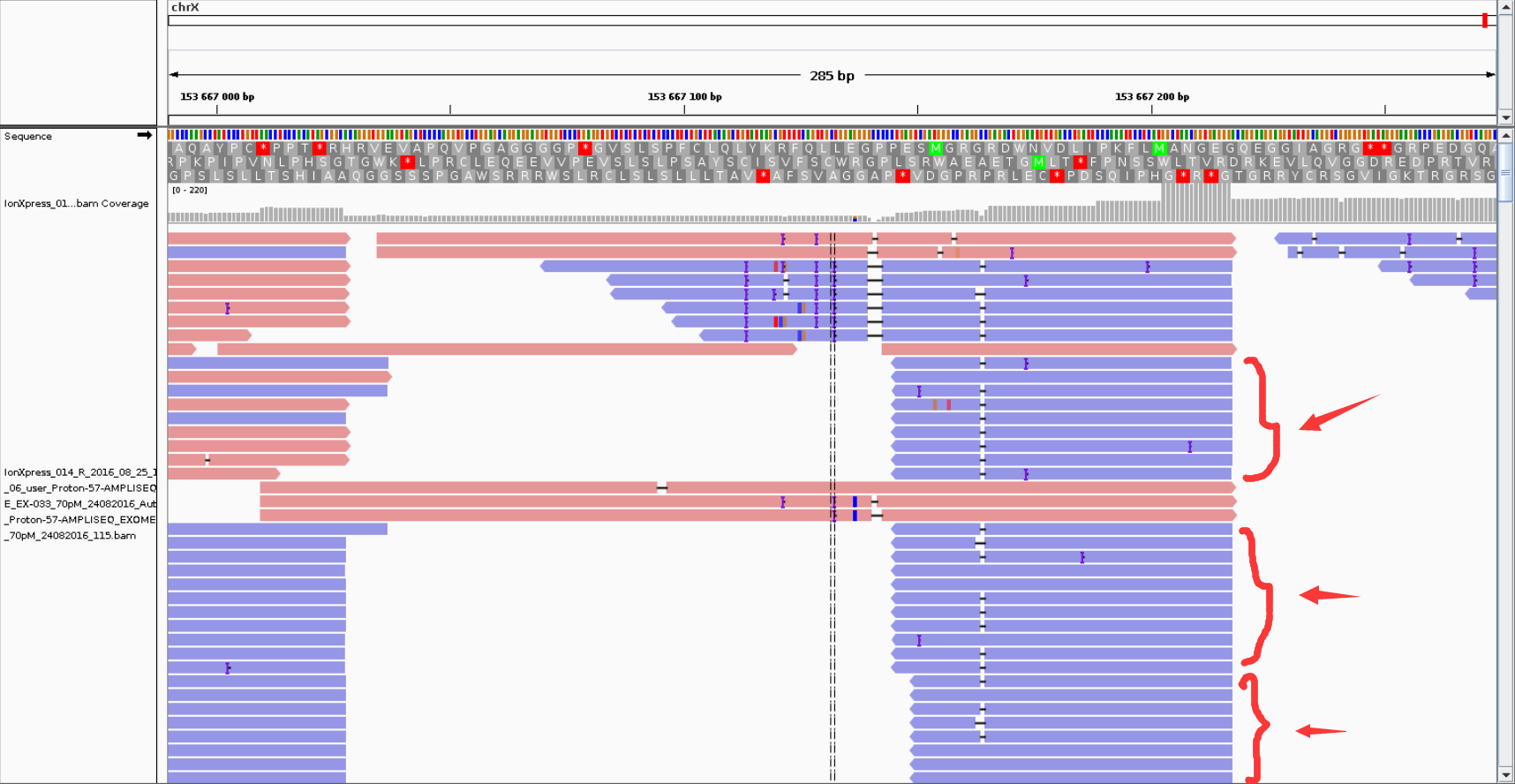This screenshot has width=1515, height=784.
Task: Click up arrow of the alignment panel scrollbar
Action: (1506, 135)
